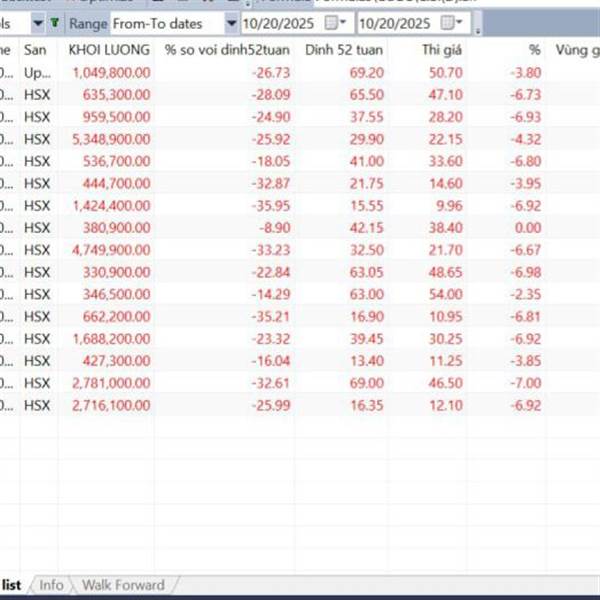
Task: Expand the Range 'From-To dates' dropdown
Action: click(x=231, y=22)
